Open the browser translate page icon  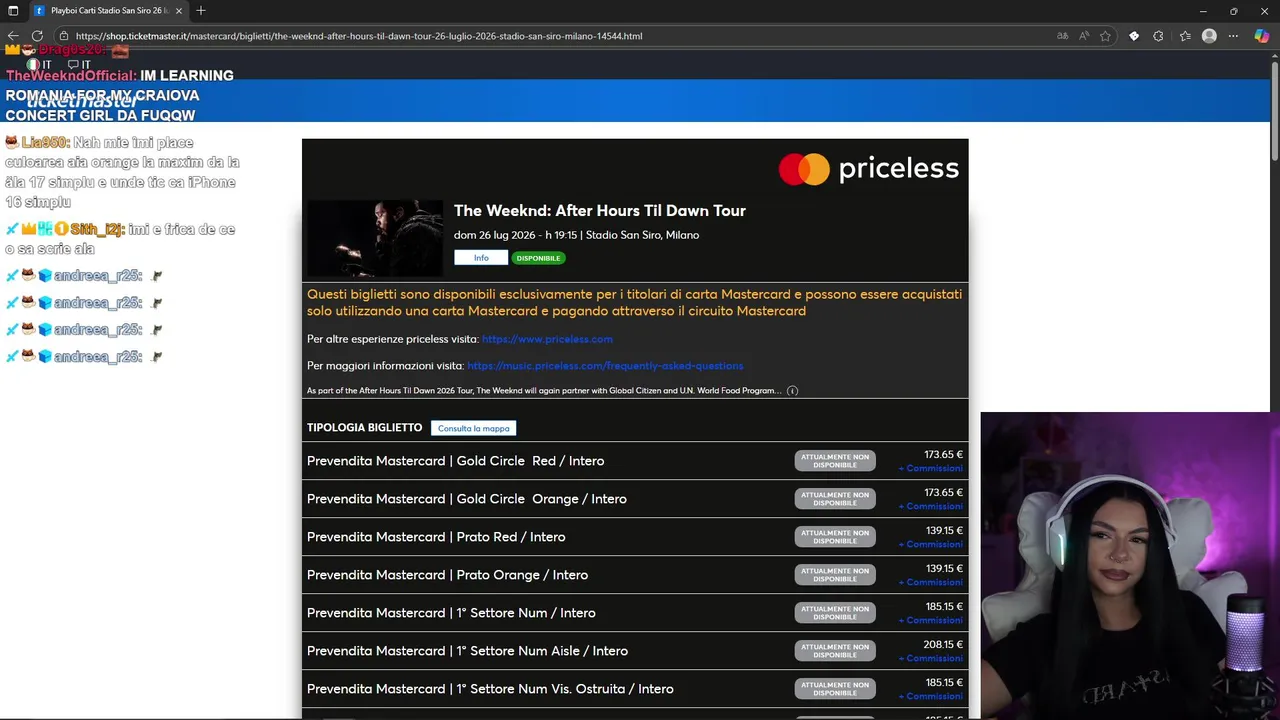pyautogui.click(x=1062, y=36)
